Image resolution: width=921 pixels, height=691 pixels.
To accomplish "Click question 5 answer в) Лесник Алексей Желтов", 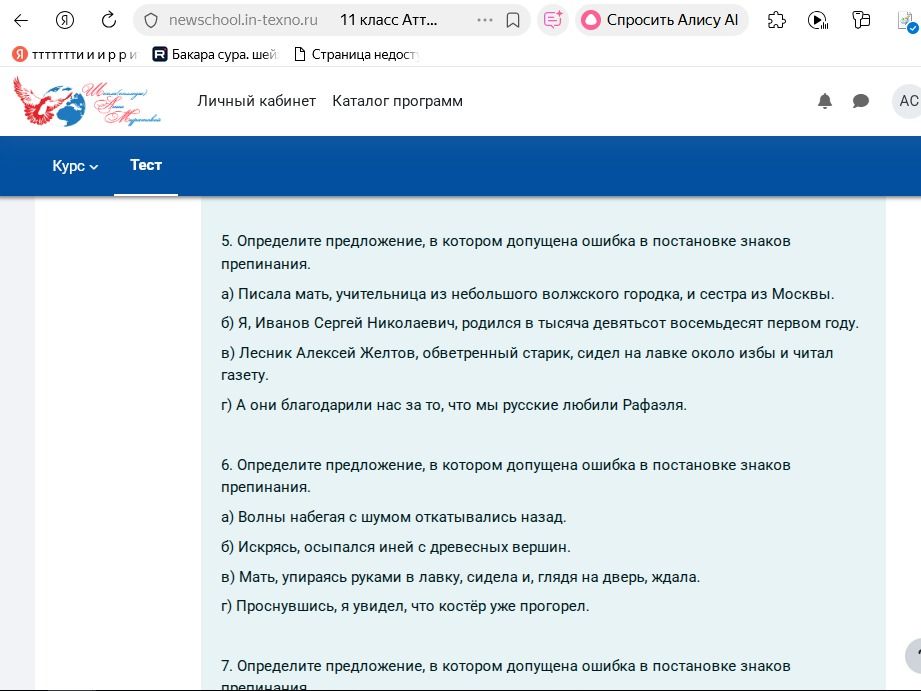I will [x=527, y=364].
